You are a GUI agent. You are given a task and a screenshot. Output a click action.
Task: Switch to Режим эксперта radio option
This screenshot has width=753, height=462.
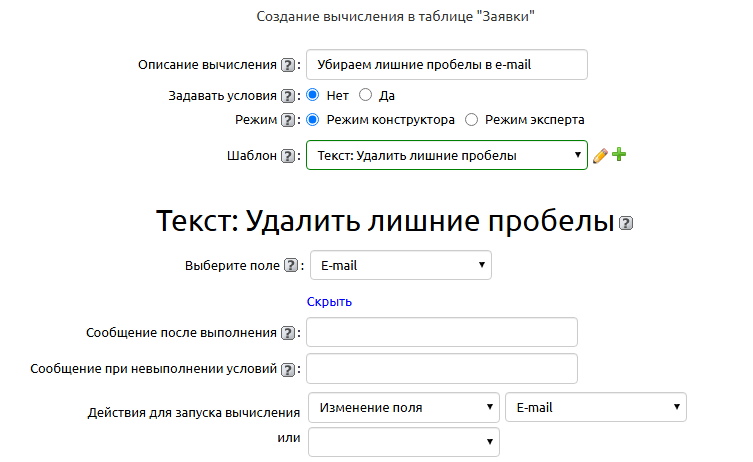[472, 119]
